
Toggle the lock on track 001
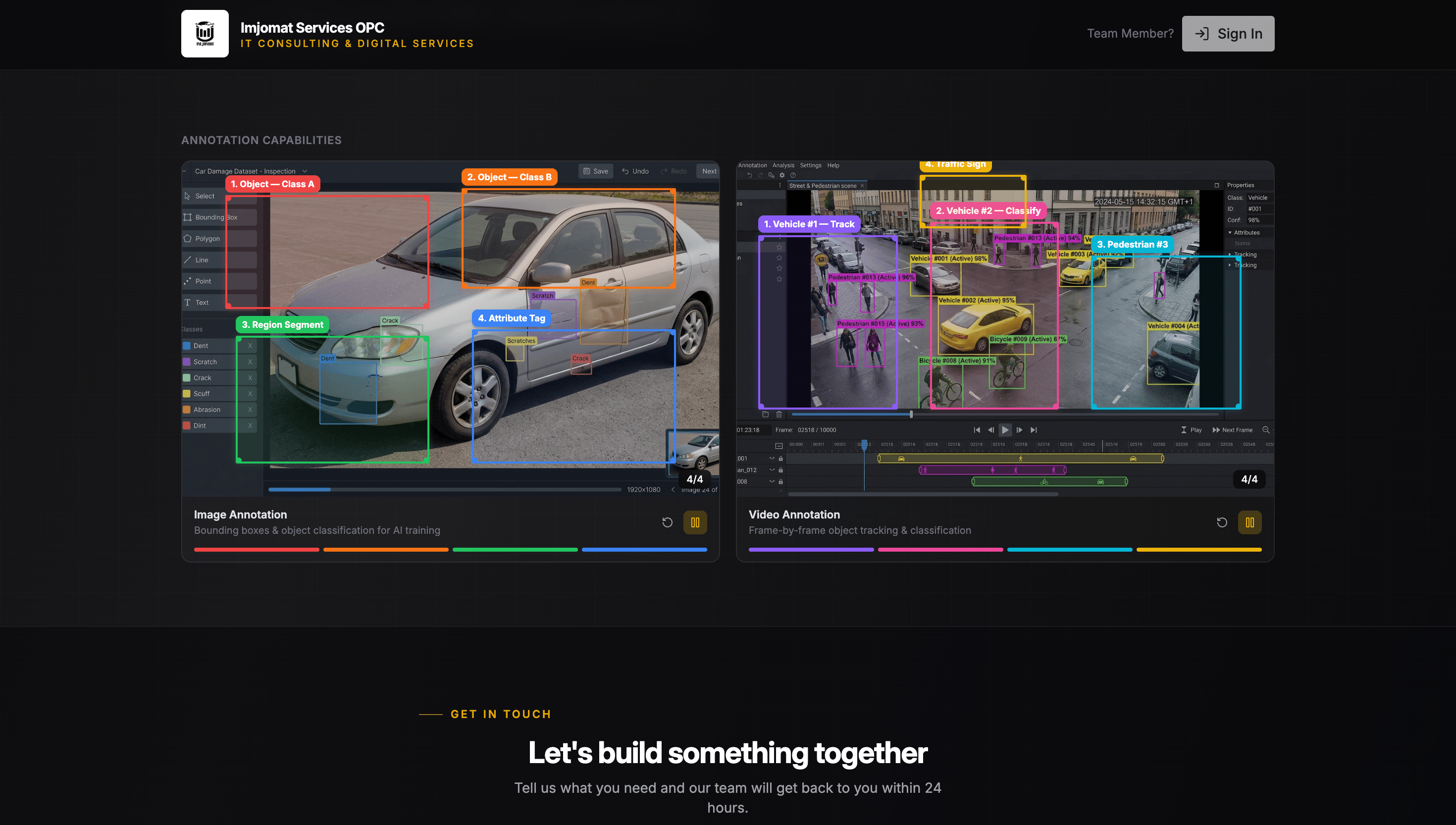coord(780,459)
